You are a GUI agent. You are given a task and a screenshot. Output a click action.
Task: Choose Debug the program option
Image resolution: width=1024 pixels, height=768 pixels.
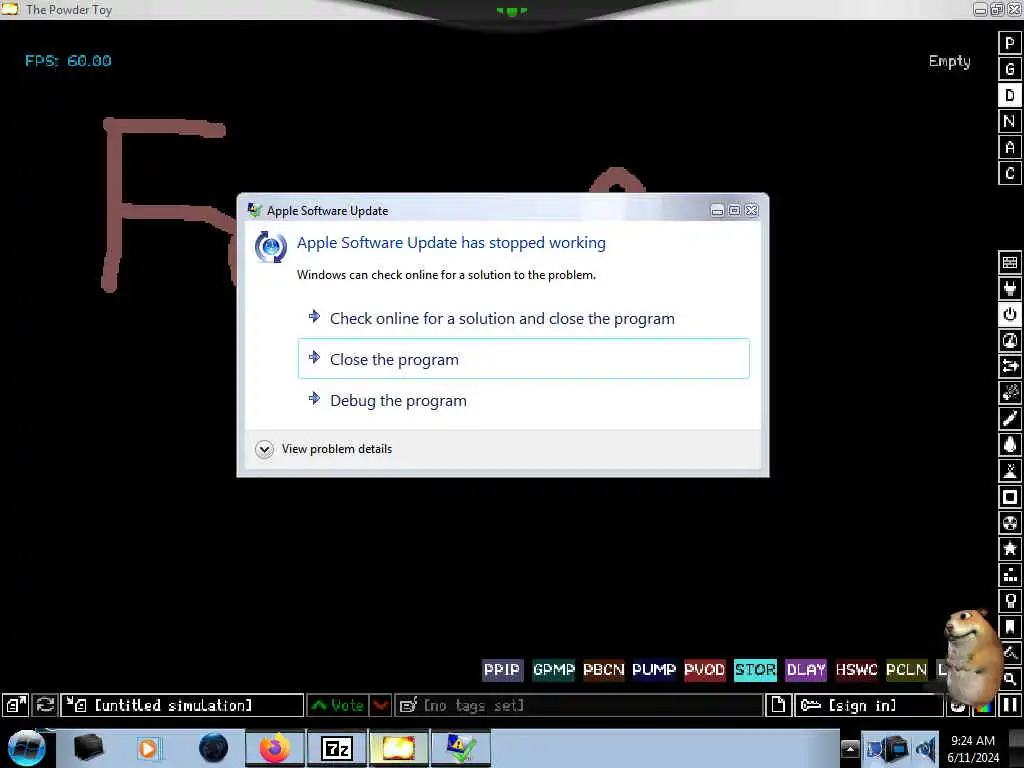[x=524, y=400]
